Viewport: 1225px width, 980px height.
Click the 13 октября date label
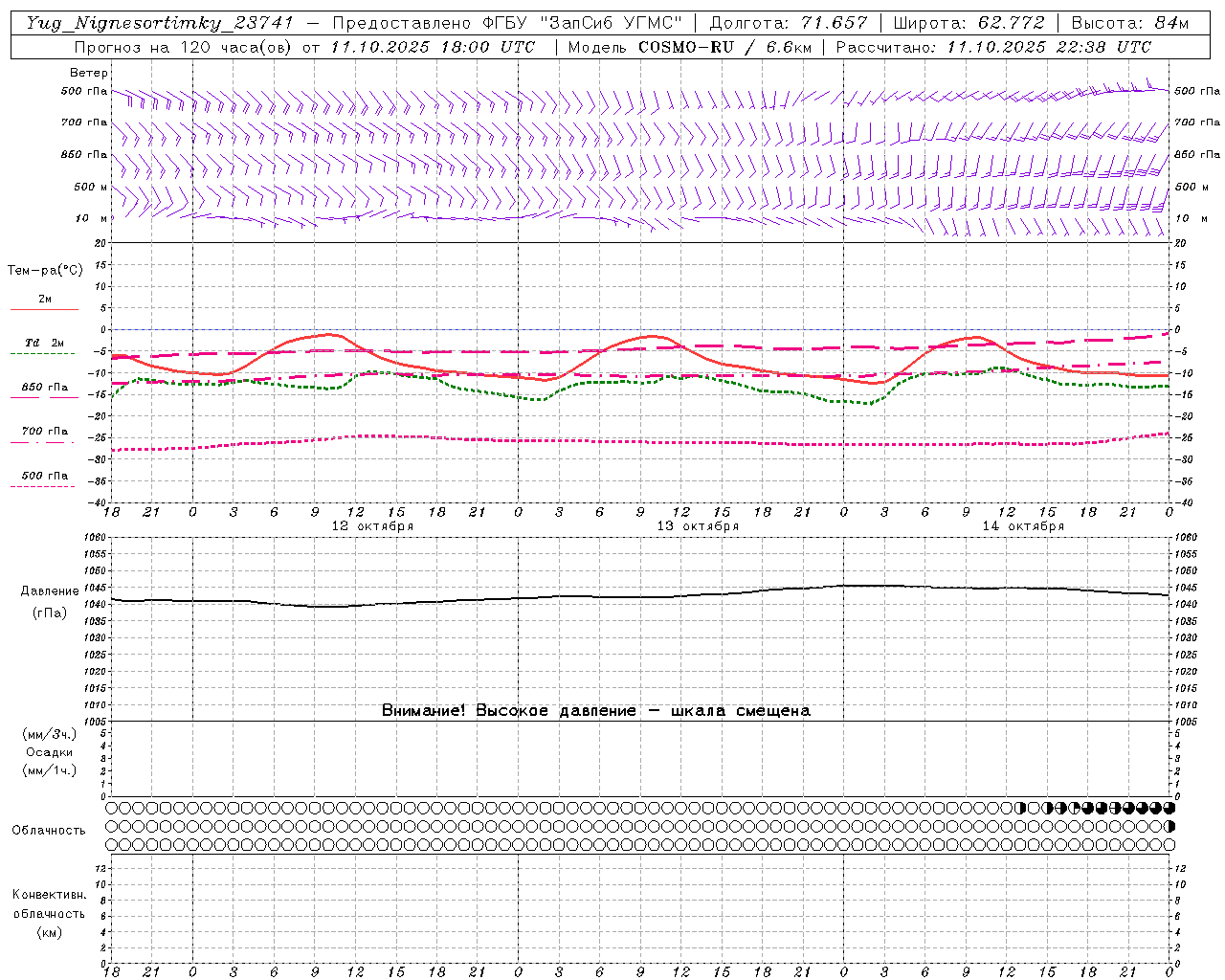(x=698, y=526)
